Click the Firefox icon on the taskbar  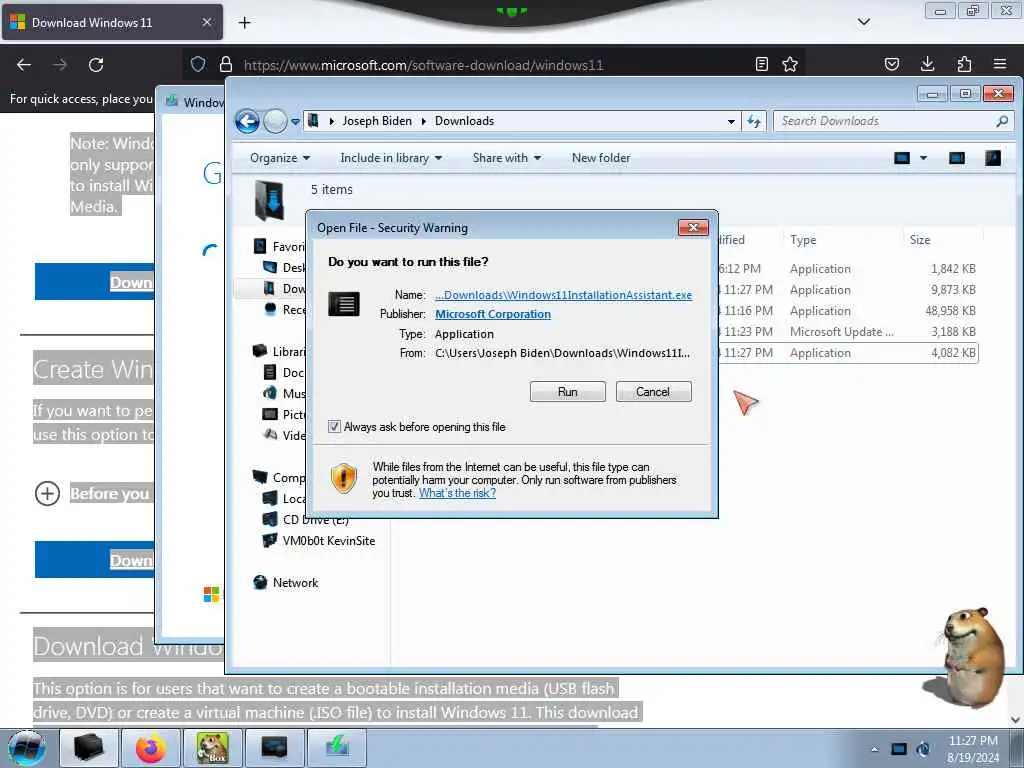[150, 748]
